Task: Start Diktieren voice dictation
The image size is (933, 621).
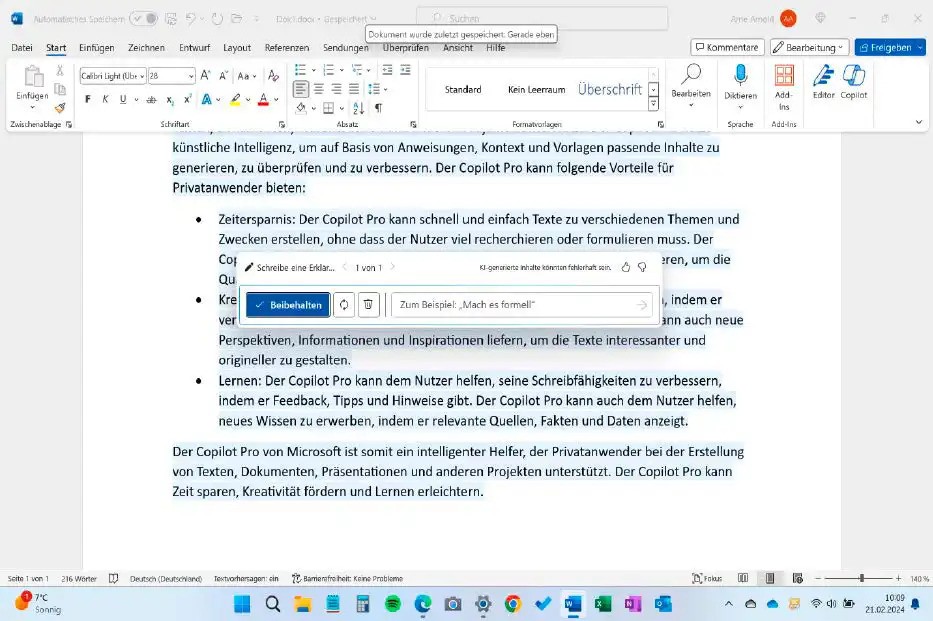Action: 740,80
